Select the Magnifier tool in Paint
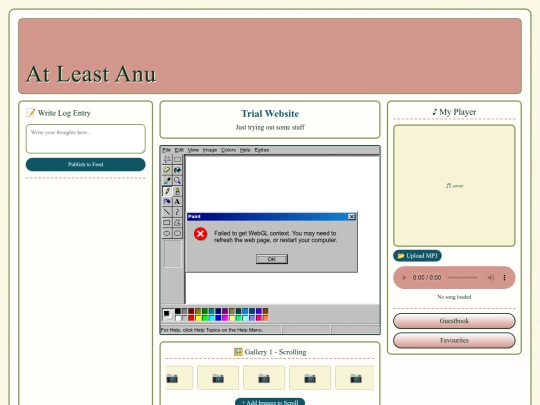This screenshot has width=540, height=405. (x=177, y=180)
